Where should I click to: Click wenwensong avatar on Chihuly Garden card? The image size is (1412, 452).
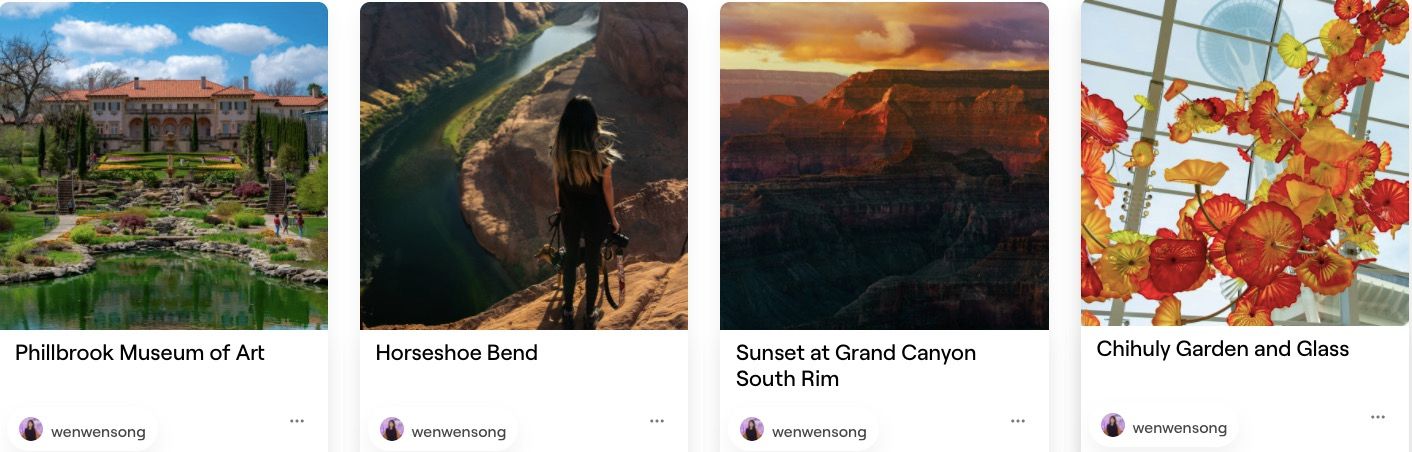pos(1113,426)
